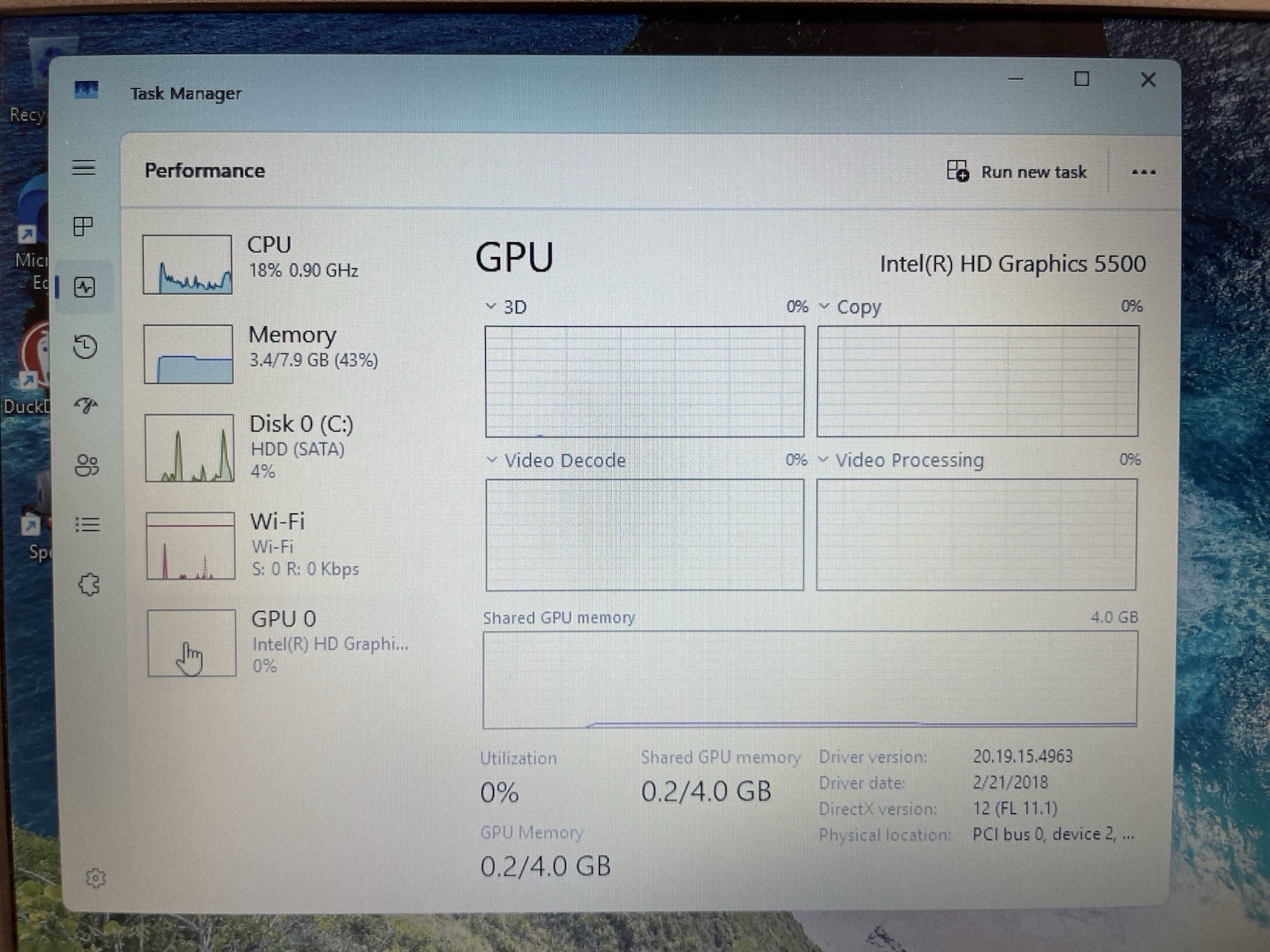The image size is (1270, 952).
Task: Click the Shared GPU memory graph
Action: click(810, 680)
